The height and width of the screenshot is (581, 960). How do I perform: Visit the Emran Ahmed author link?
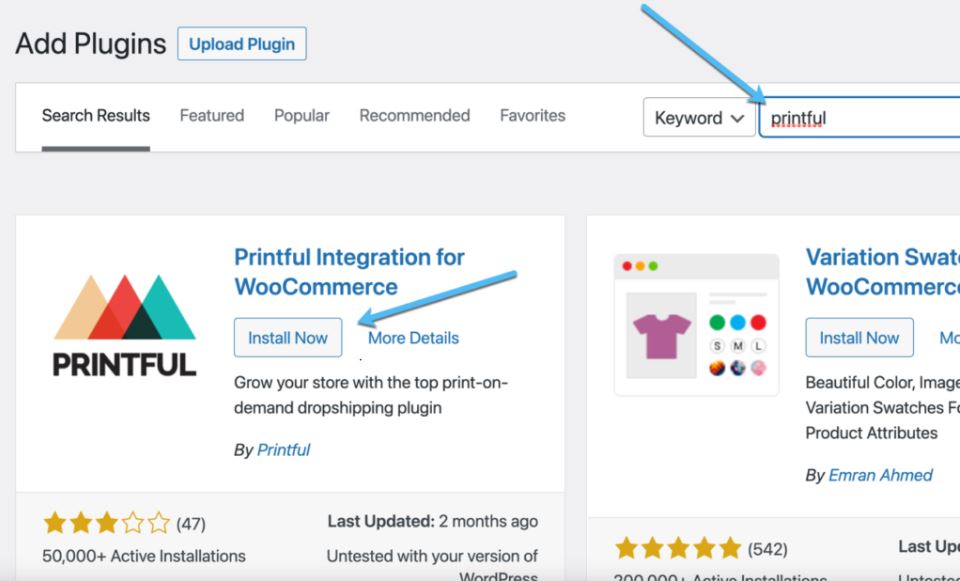pyautogui.click(x=880, y=475)
